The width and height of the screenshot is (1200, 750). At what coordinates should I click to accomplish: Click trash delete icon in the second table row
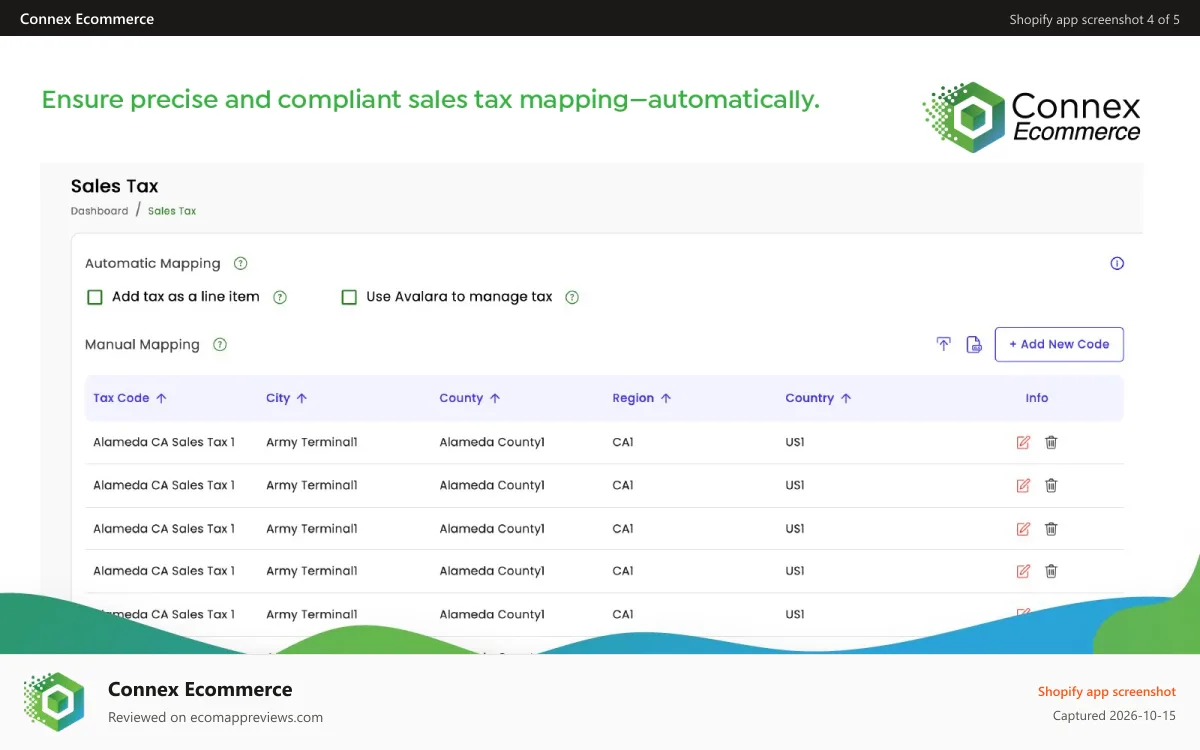(x=1051, y=485)
